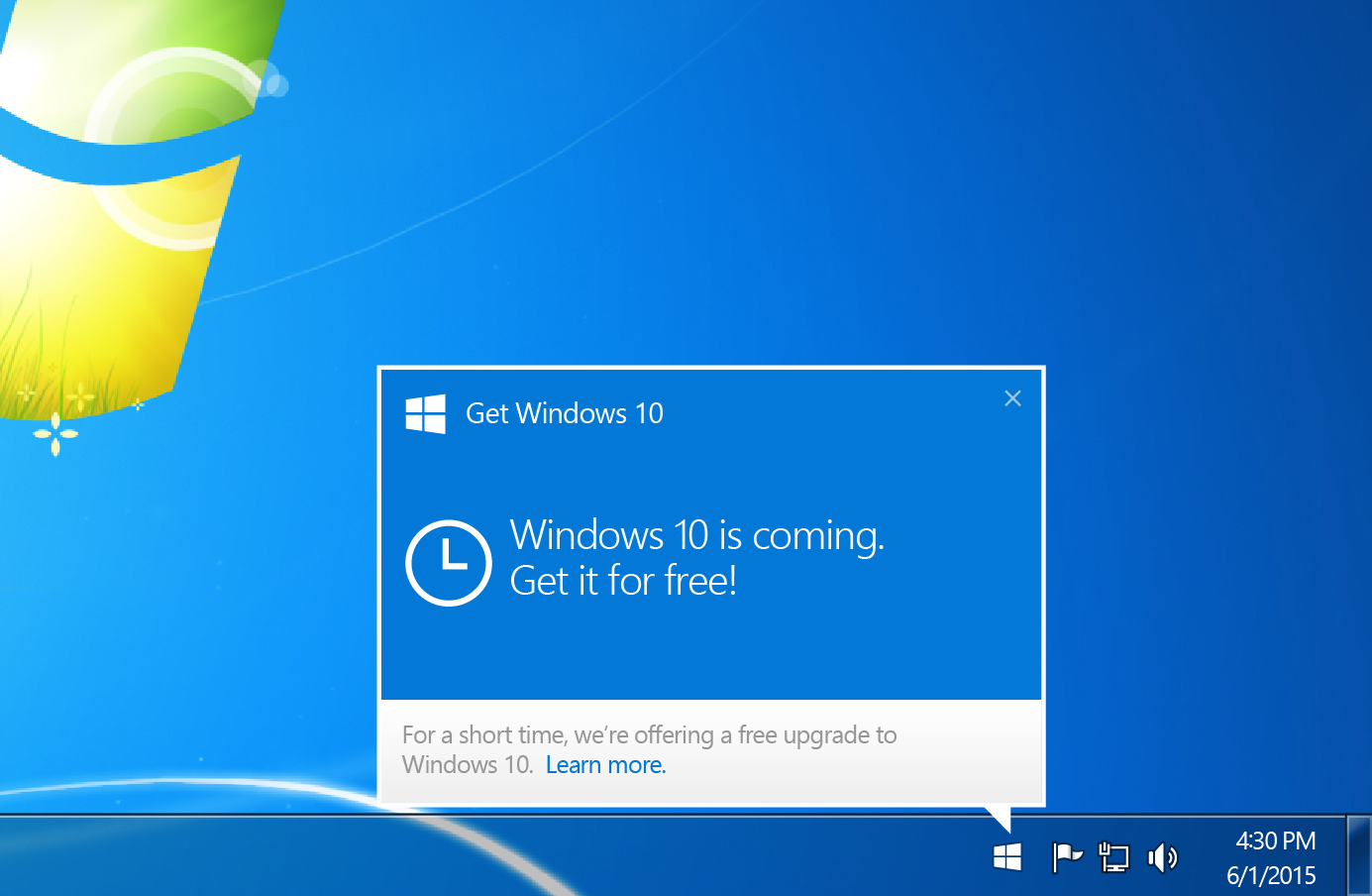Click the Windows logo in popup header
The height and width of the screenshot is (896, 1372).
pyautogui.click(x=426, y=413)
